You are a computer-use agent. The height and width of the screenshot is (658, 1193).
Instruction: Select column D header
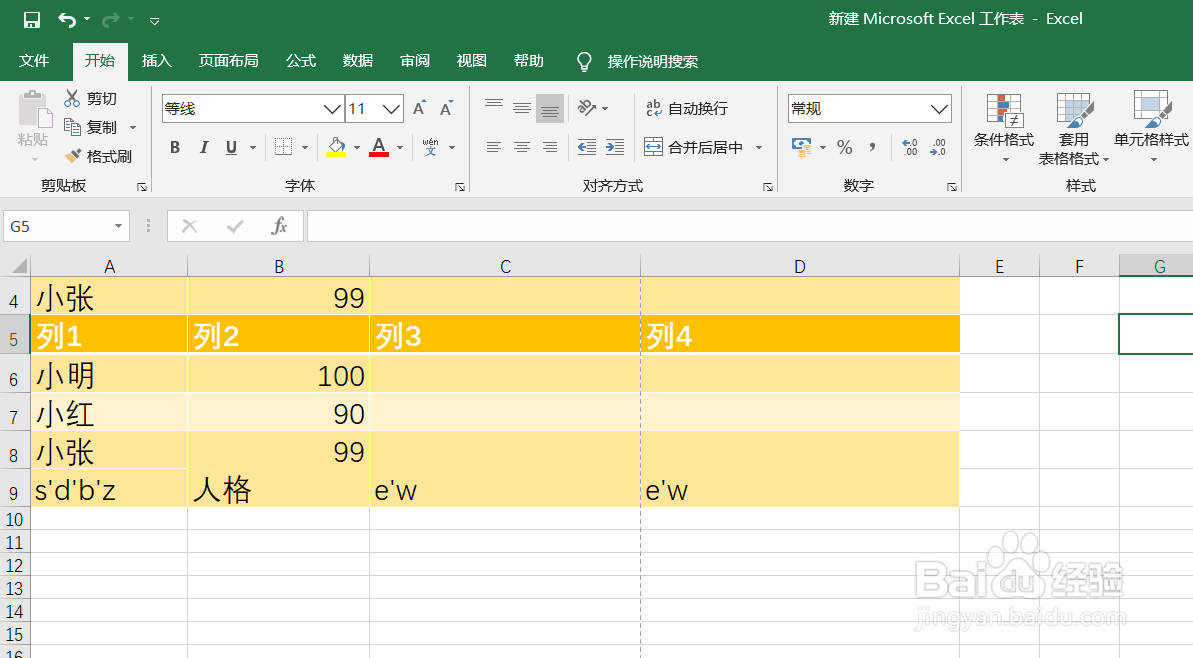point(800,266)
